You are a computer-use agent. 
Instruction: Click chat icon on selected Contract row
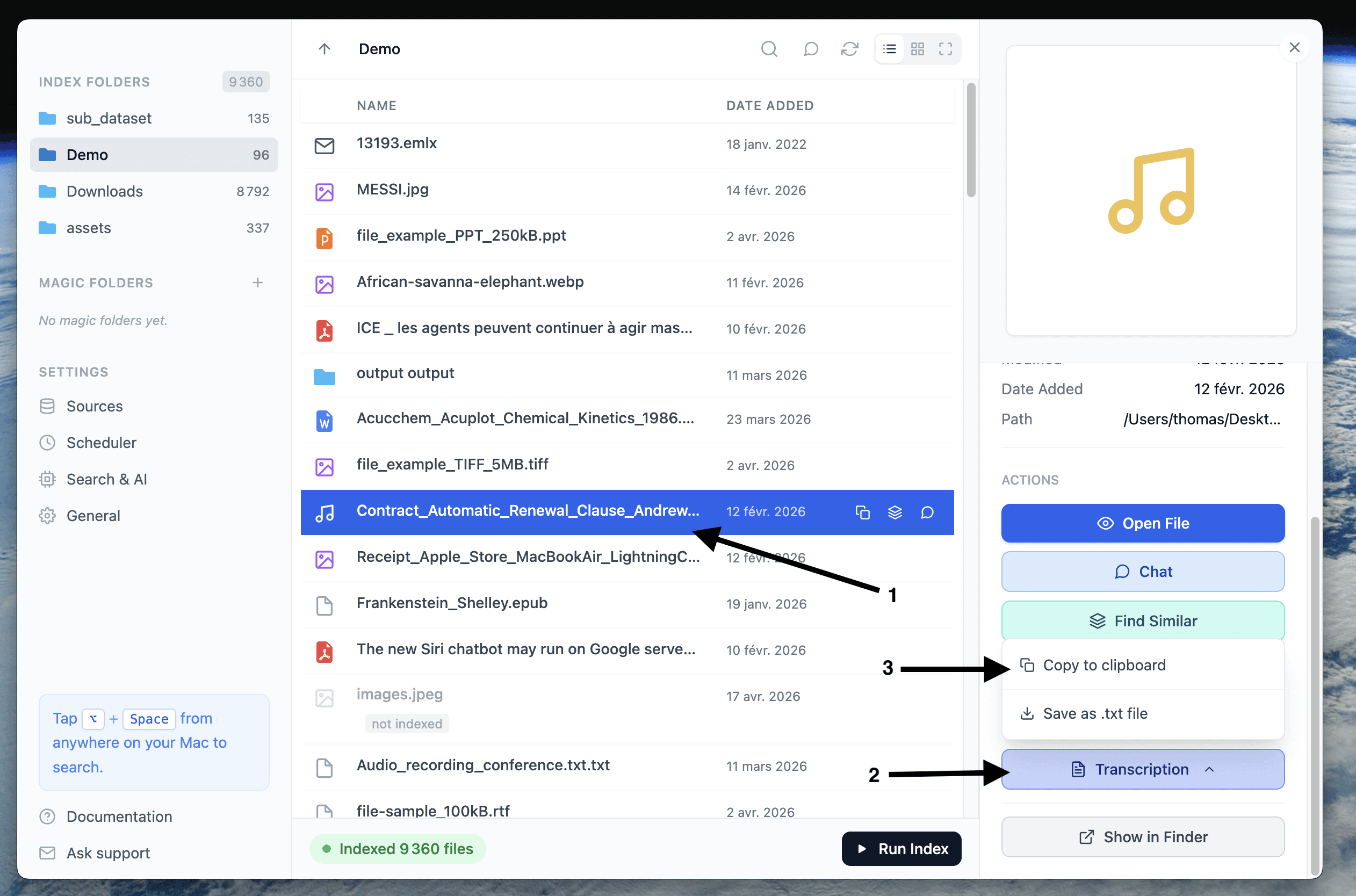click(927, 512)
